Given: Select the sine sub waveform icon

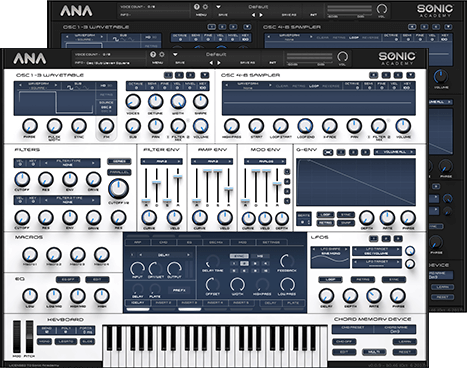Looking at the screenshot, I should click(70, 88).
